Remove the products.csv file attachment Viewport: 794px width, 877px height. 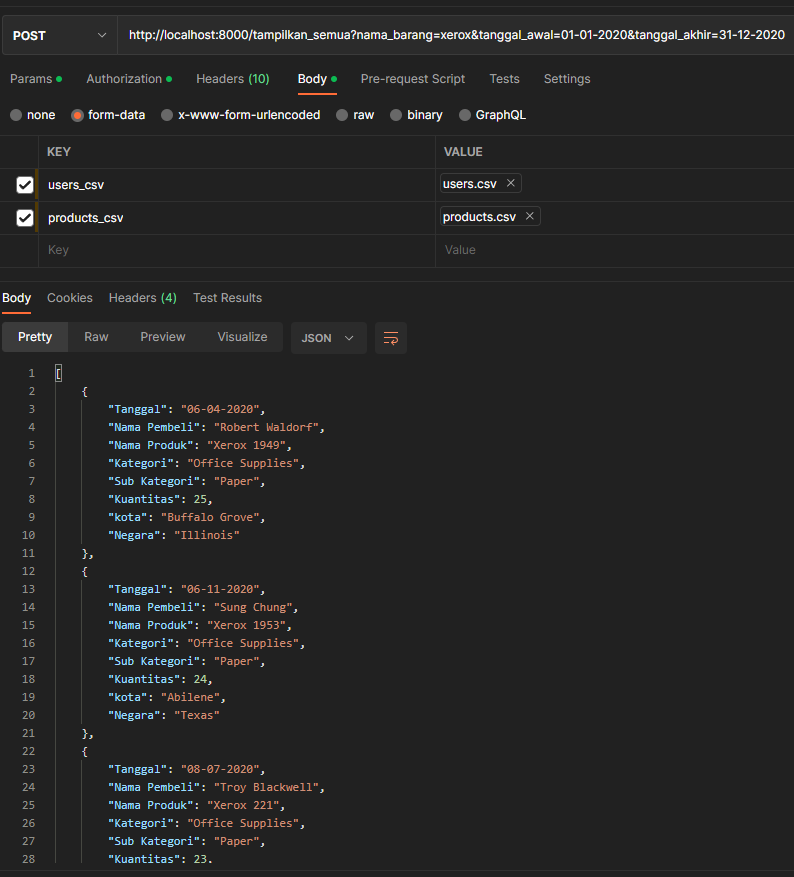(529, 216)
